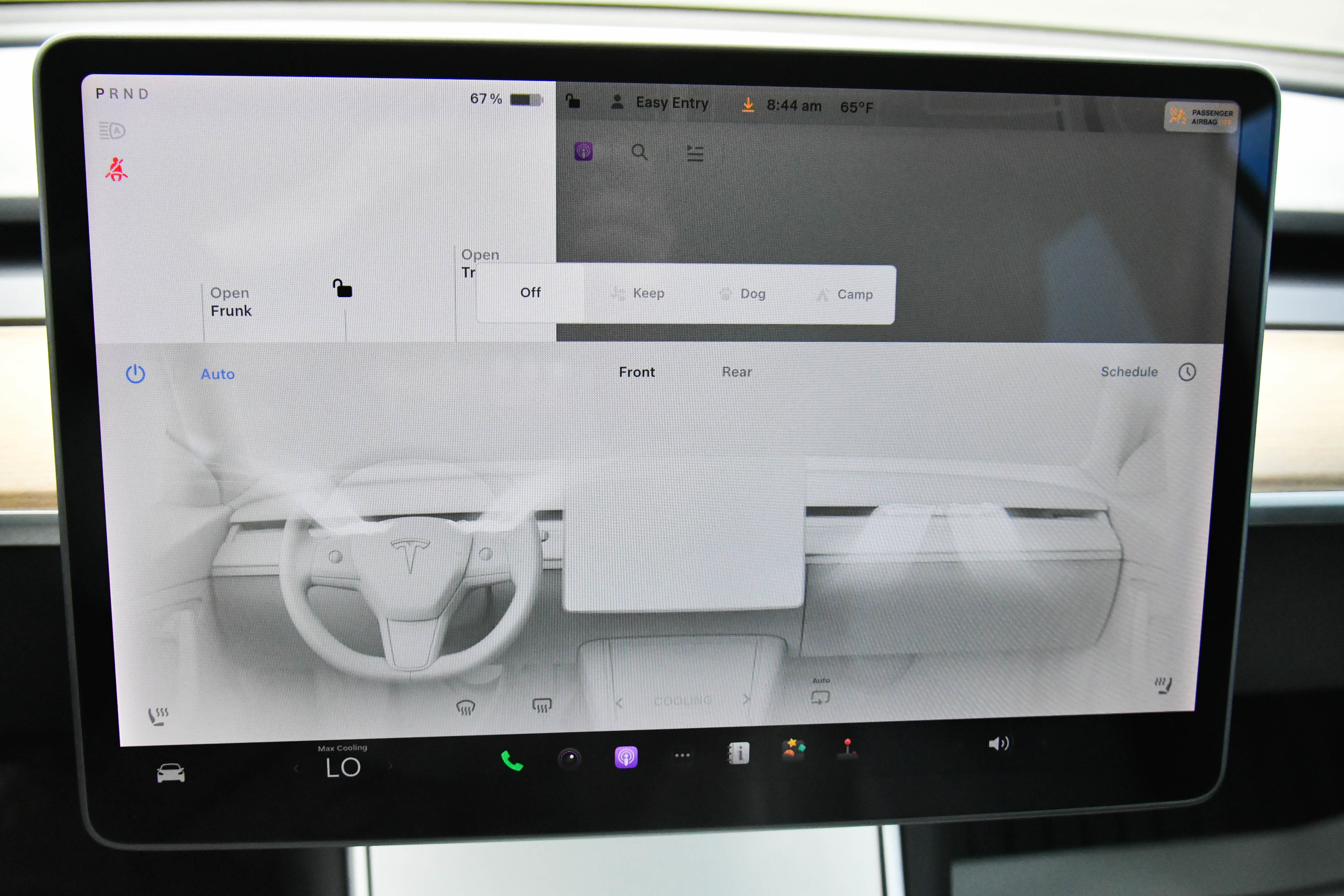Select Dog mode
This screenshot has width=1344, height=896.
(742, 294)
